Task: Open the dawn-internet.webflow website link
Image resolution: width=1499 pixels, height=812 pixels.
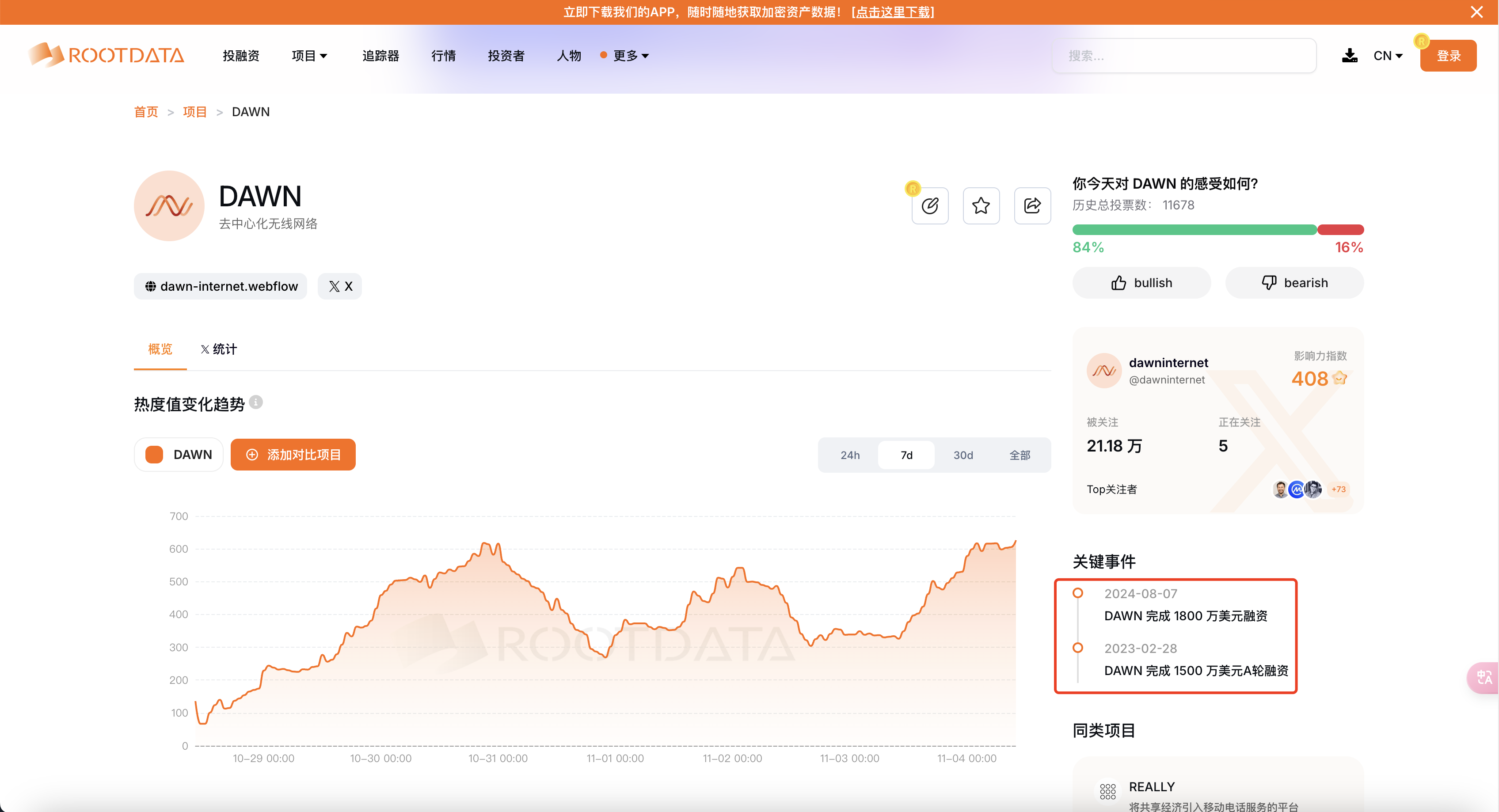Action: pyautogui.click(x=221, y=286)
